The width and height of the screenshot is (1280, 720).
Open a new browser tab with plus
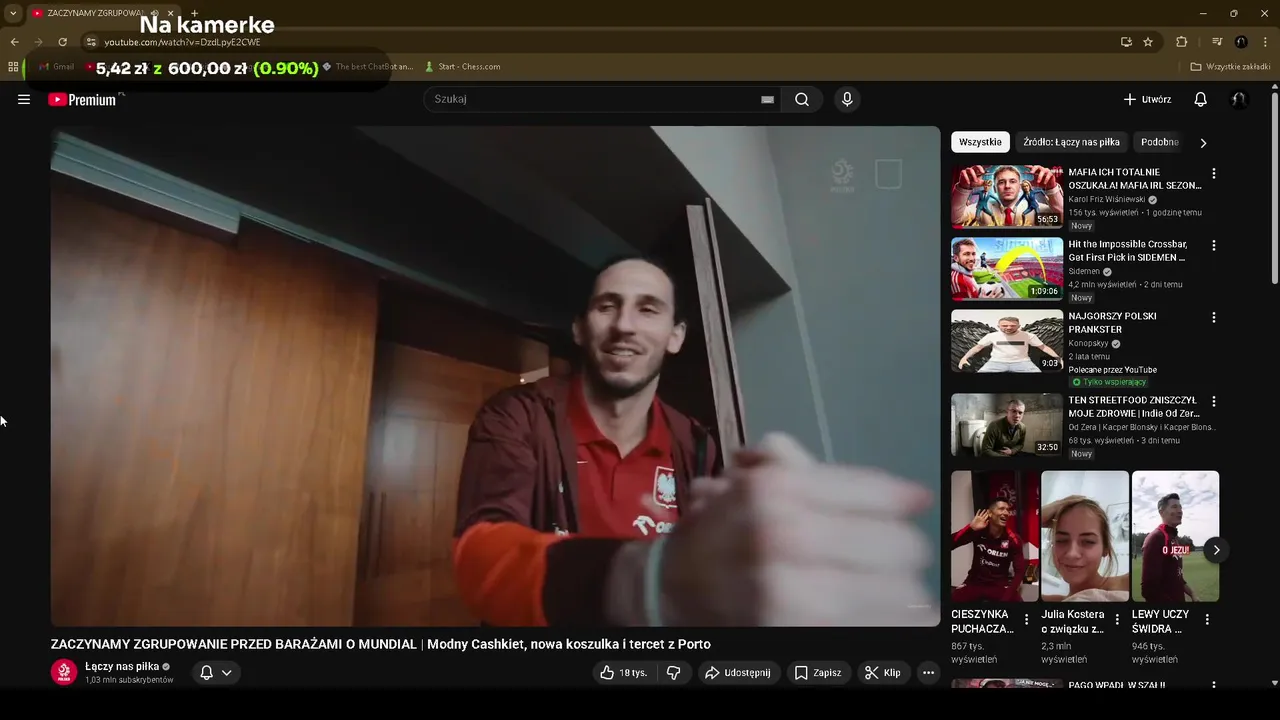click(194, 13)
